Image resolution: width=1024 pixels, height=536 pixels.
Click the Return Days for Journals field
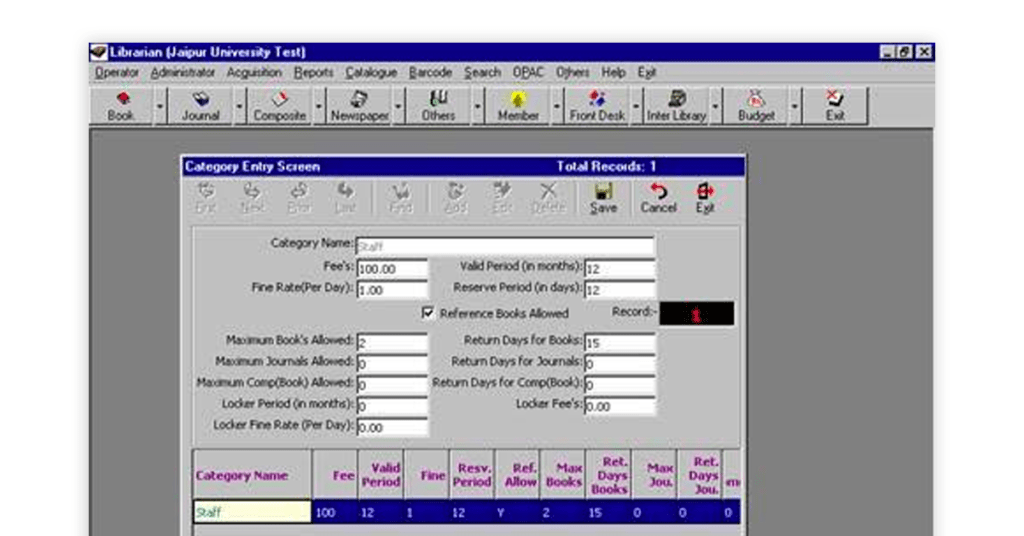619,364
